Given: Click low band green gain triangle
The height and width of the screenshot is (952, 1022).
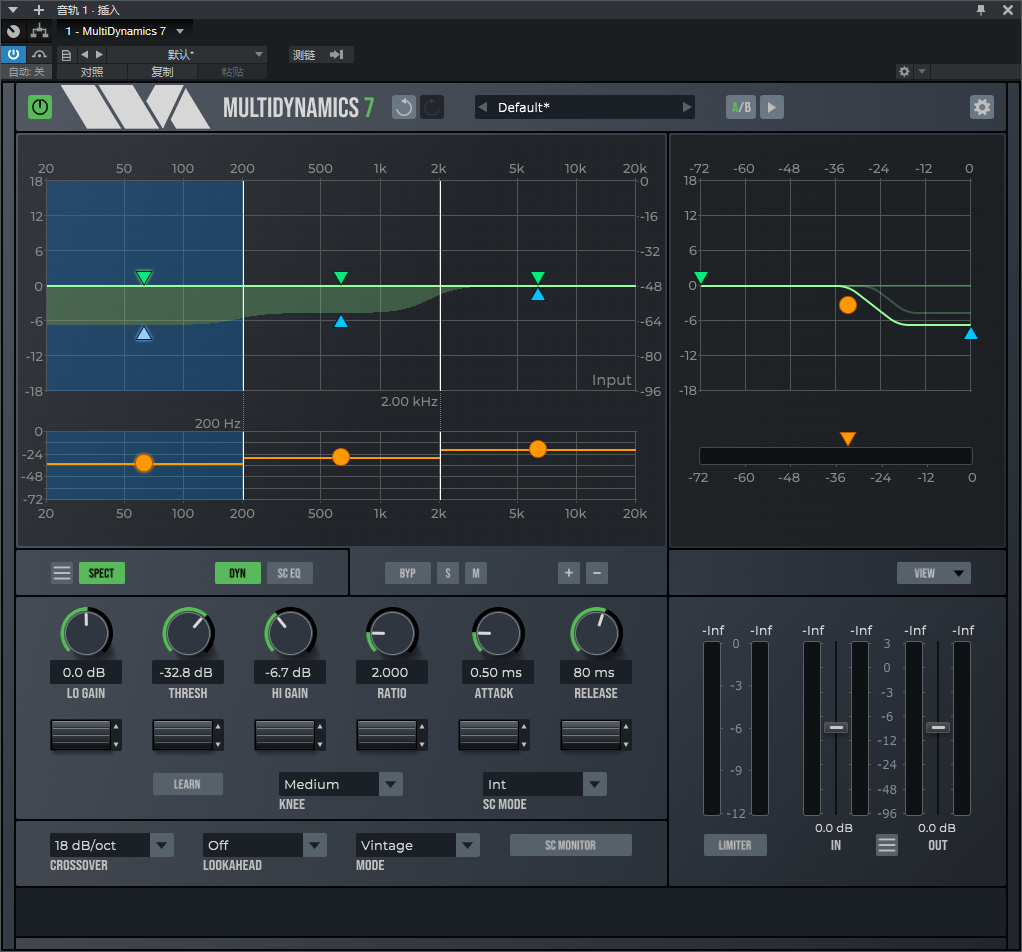Looking at the screenshot, I should pos(144,278).
